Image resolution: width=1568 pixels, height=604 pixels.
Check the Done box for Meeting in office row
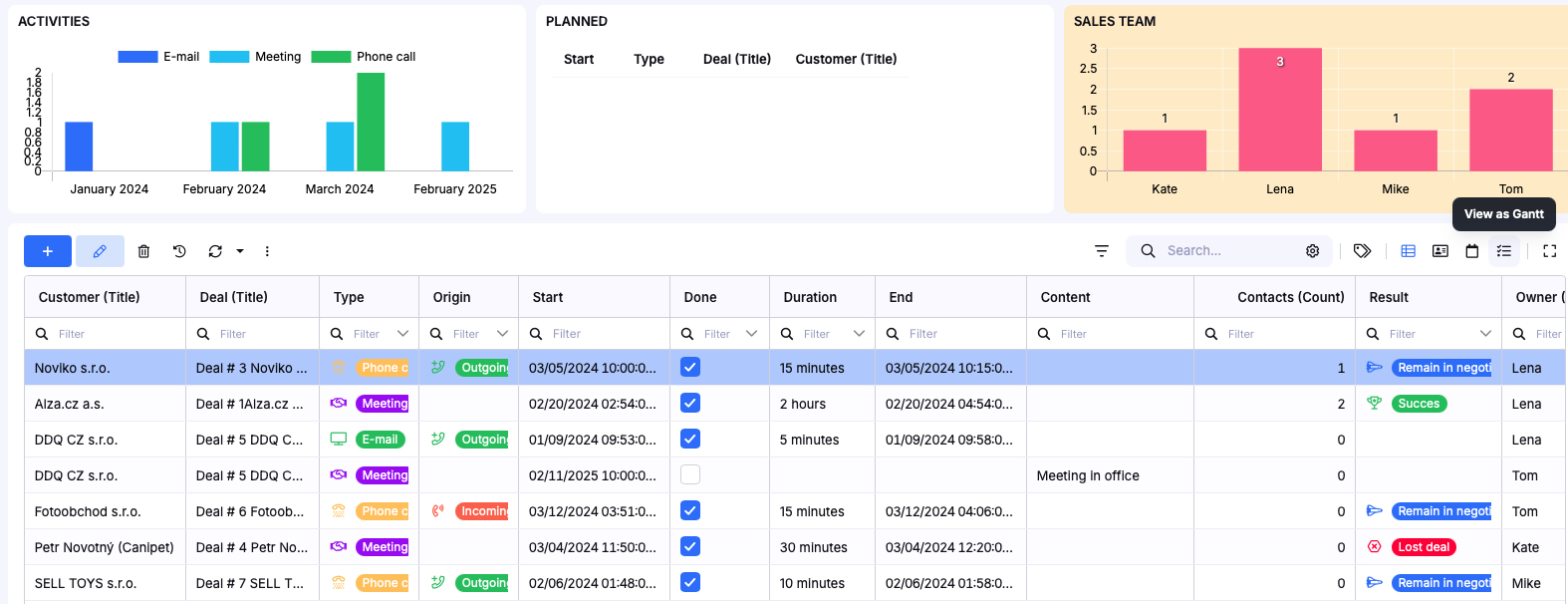point(690,475)
